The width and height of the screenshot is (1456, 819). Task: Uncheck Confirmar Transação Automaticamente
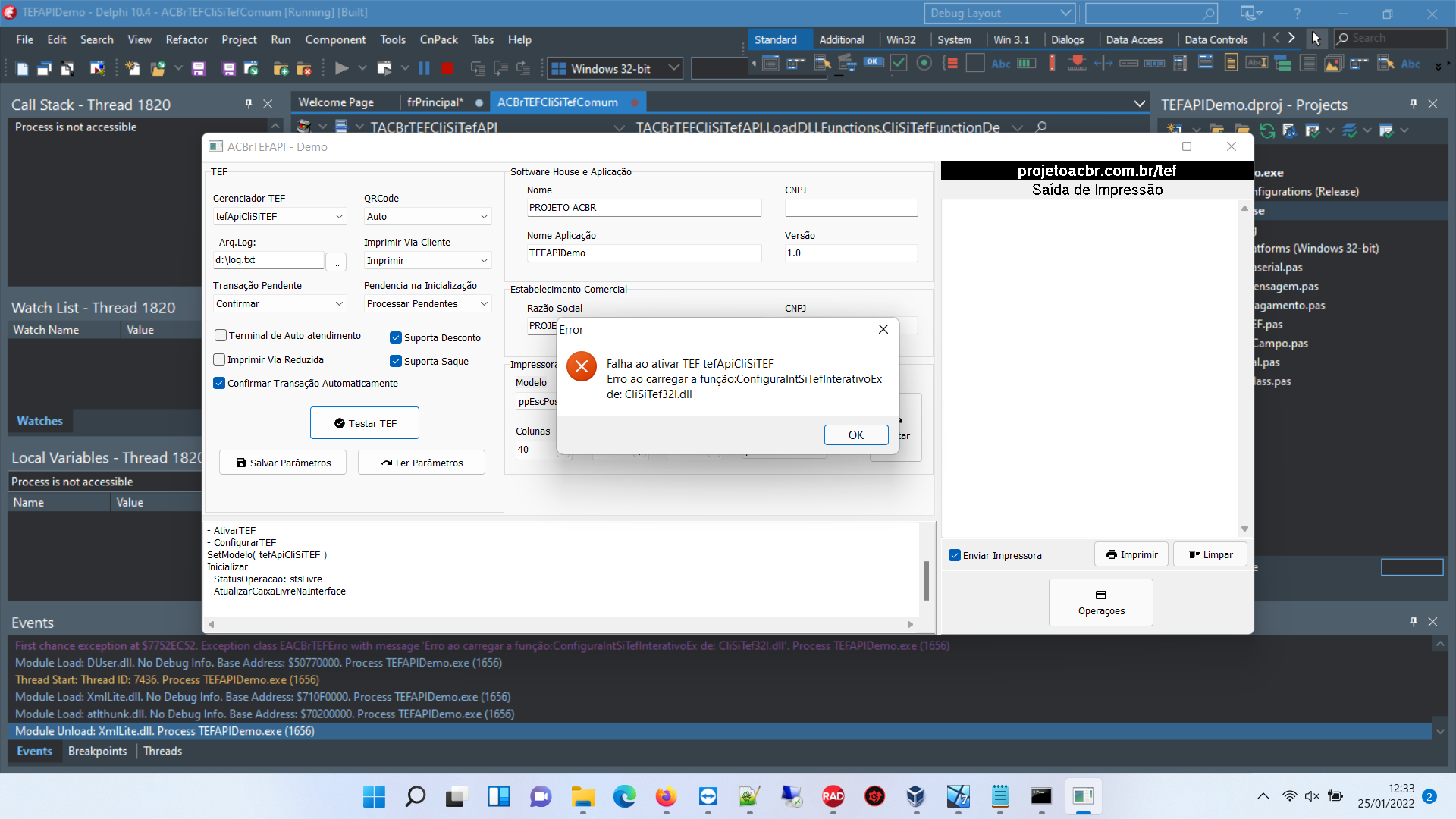(x=220, y=383)
